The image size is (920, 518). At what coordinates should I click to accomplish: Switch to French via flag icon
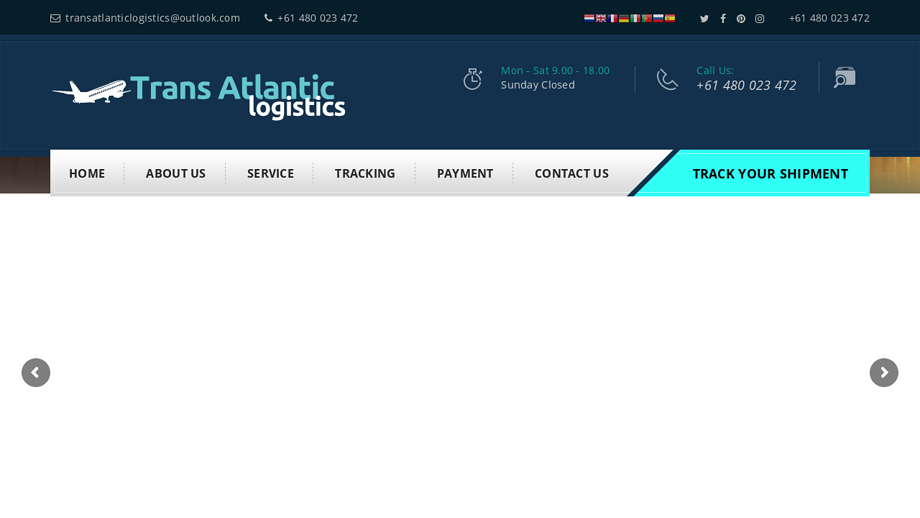click(x=612, y=18)
